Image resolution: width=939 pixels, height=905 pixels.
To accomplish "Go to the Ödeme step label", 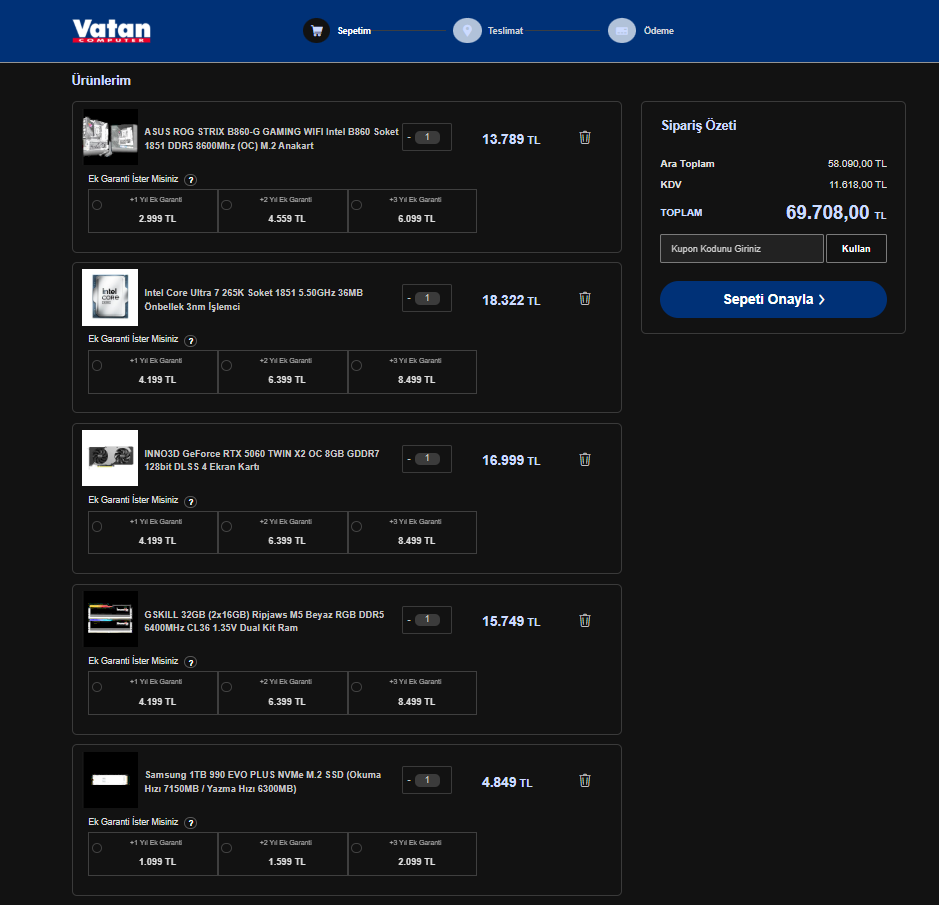I will [659, 31].
